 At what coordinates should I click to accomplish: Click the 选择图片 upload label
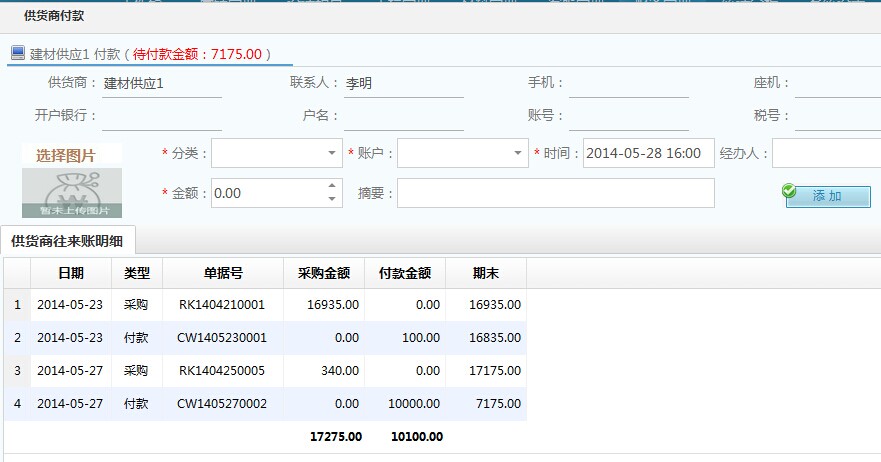66,155
